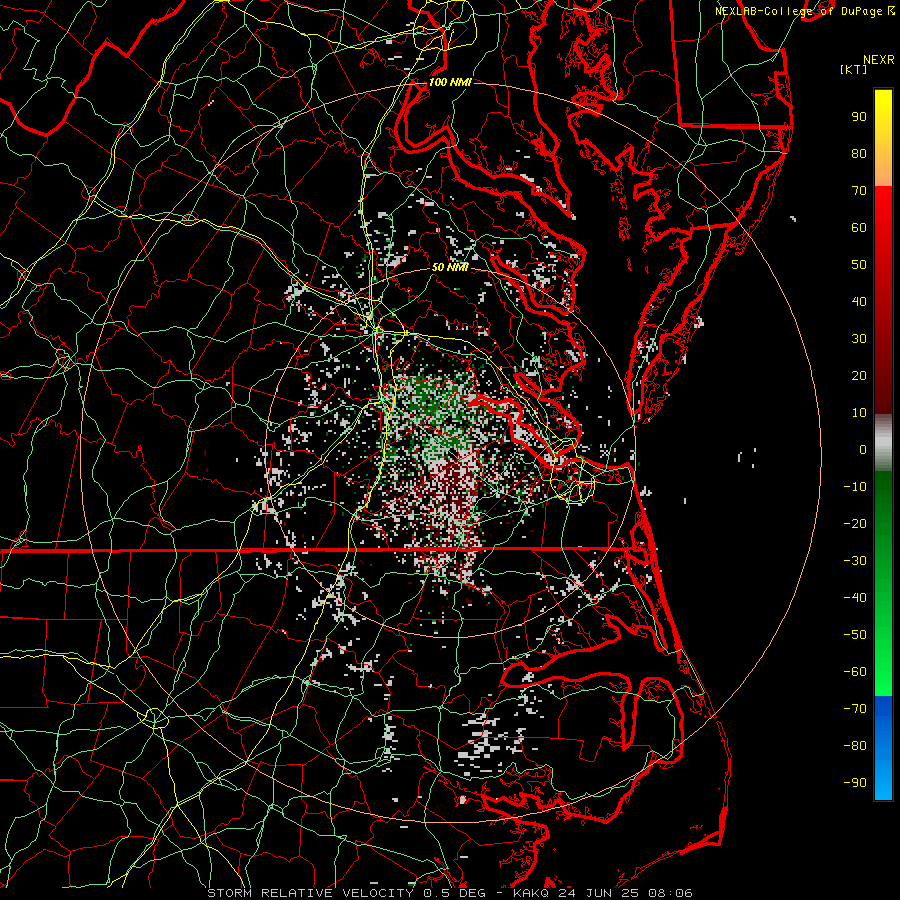Click the 80 value on velocity scale

[x=859, y=154]
